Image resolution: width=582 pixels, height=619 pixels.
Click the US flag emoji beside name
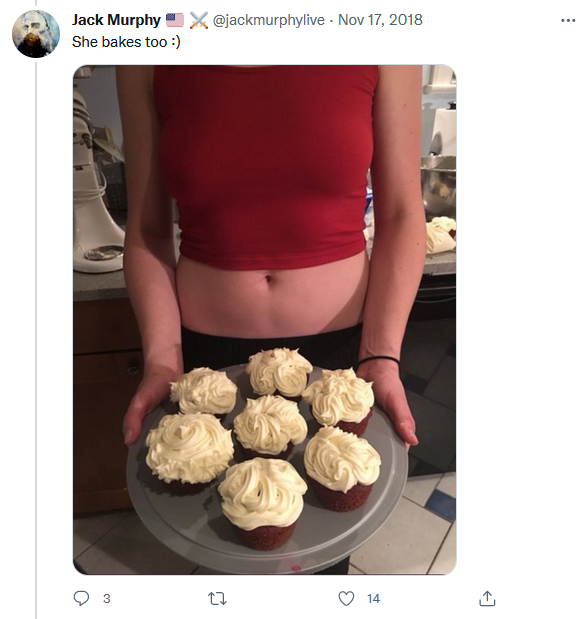coord(175,20)
